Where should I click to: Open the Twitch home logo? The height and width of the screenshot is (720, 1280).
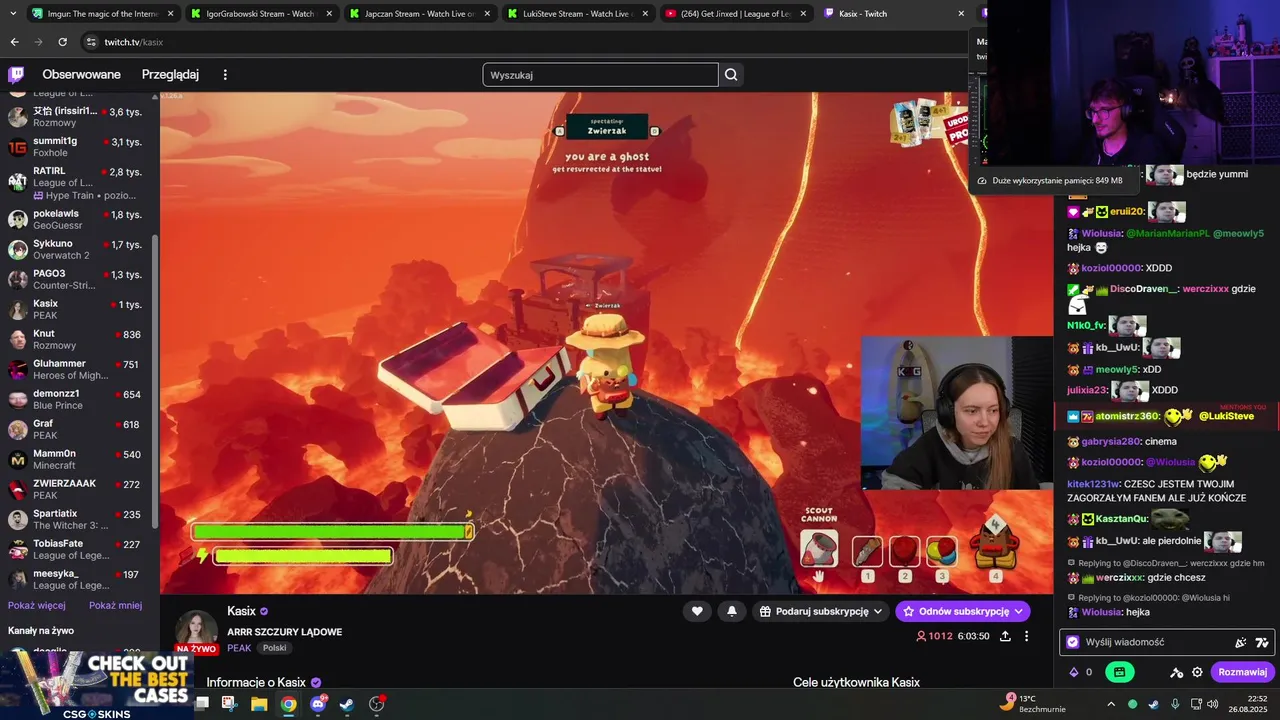tap(16, 75)
